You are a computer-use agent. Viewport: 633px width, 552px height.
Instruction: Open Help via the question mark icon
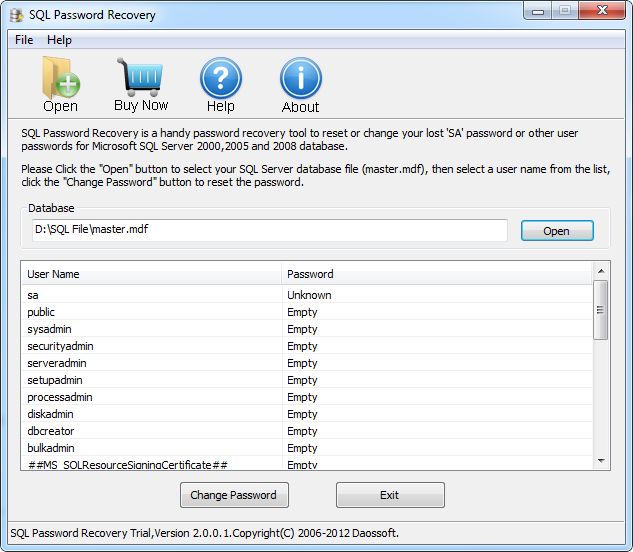[221, 78]
